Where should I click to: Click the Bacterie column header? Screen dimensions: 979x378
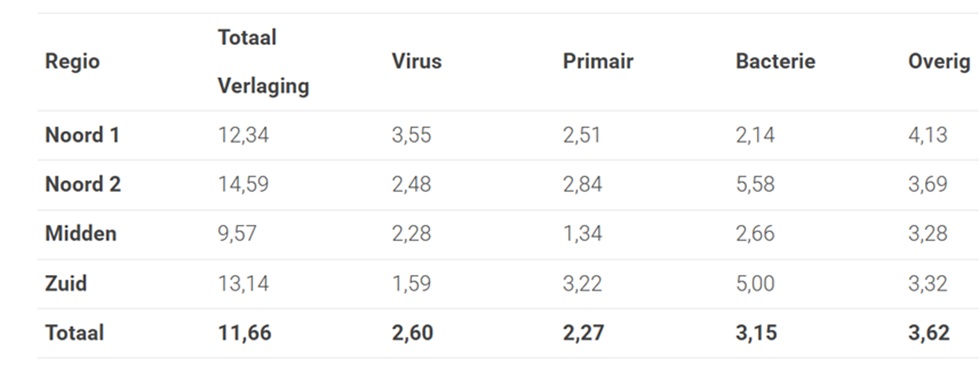coord(775,61)
